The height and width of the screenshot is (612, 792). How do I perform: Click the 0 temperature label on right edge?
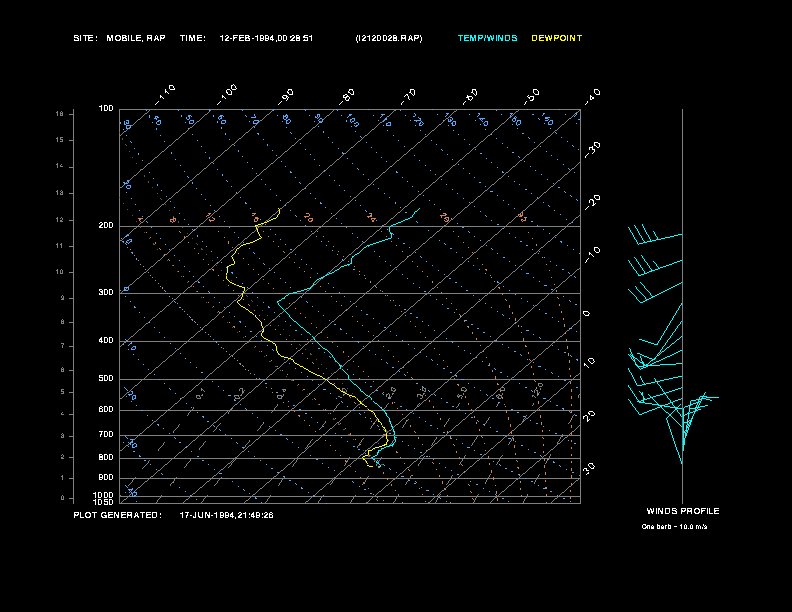586,314
